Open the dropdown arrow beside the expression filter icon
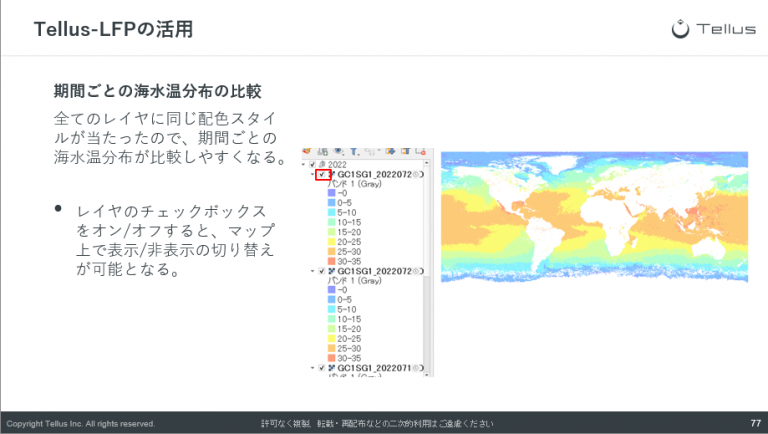Image resolution: width=768 pixels, height=434 pixels. click(x=379, y=150)
